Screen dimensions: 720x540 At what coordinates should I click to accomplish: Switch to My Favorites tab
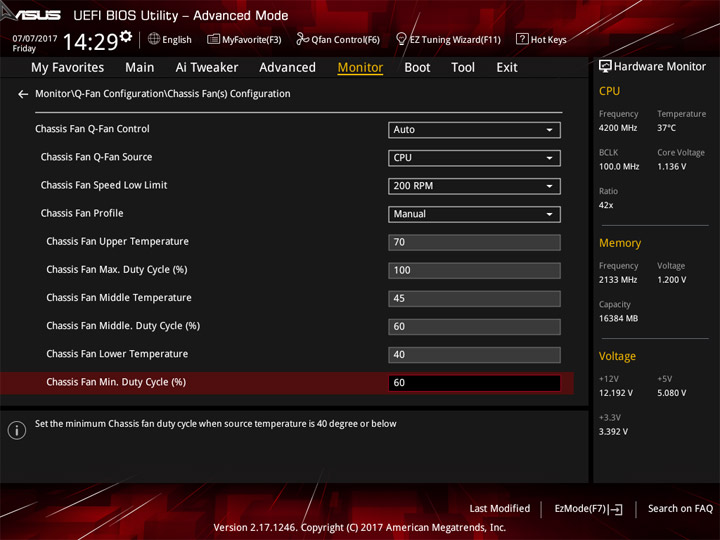tap(68, 68)
